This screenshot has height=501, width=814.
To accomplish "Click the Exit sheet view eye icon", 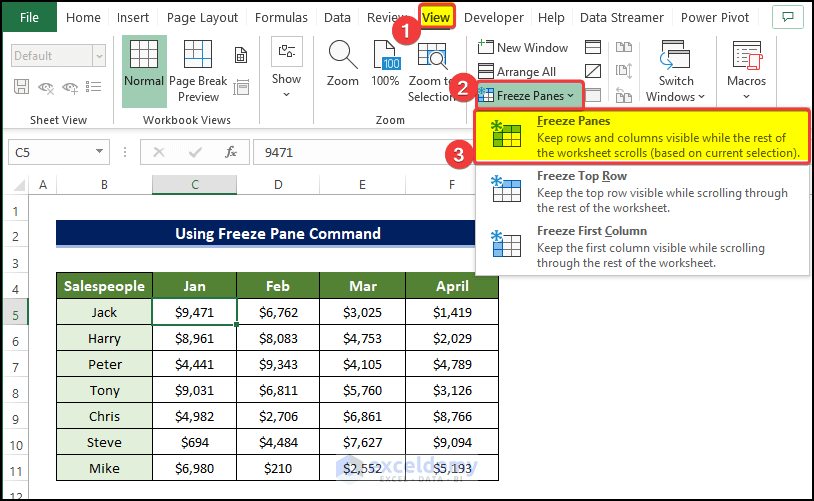I will 46,88.
